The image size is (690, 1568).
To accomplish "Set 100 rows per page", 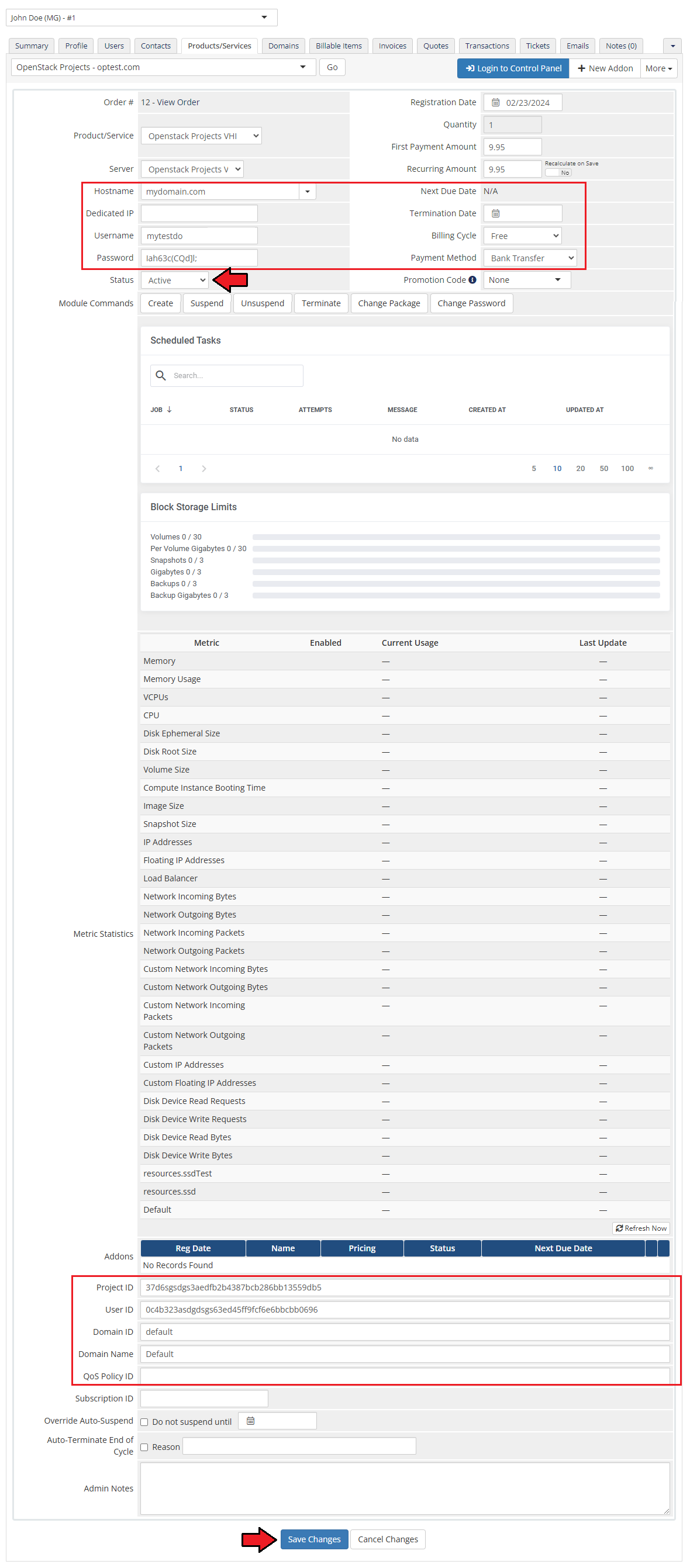I will [x=627, y=468].
